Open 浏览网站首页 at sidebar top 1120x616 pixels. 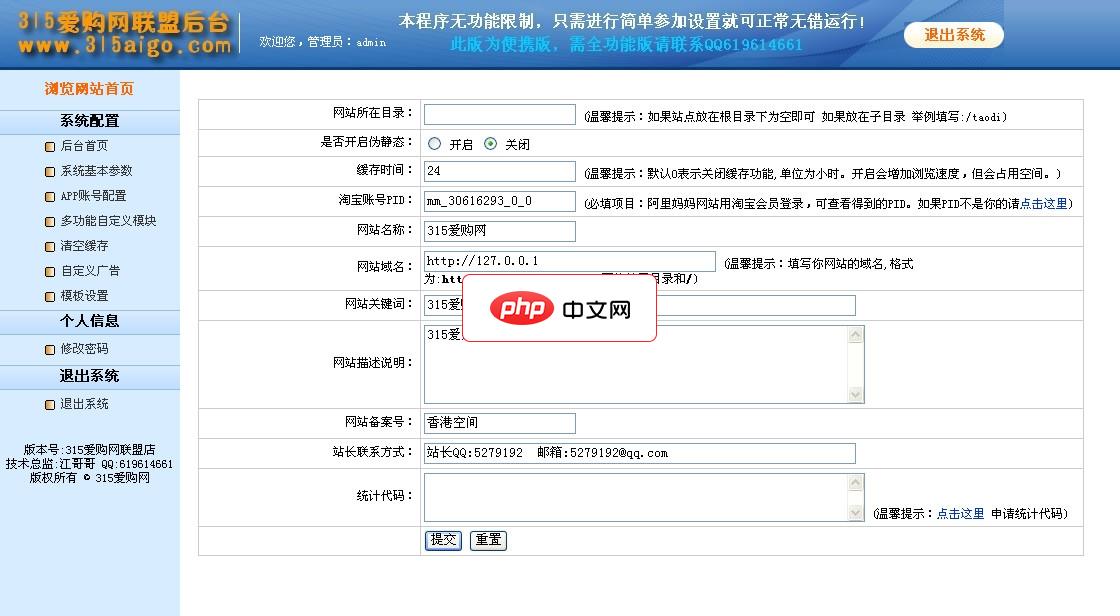89,91
